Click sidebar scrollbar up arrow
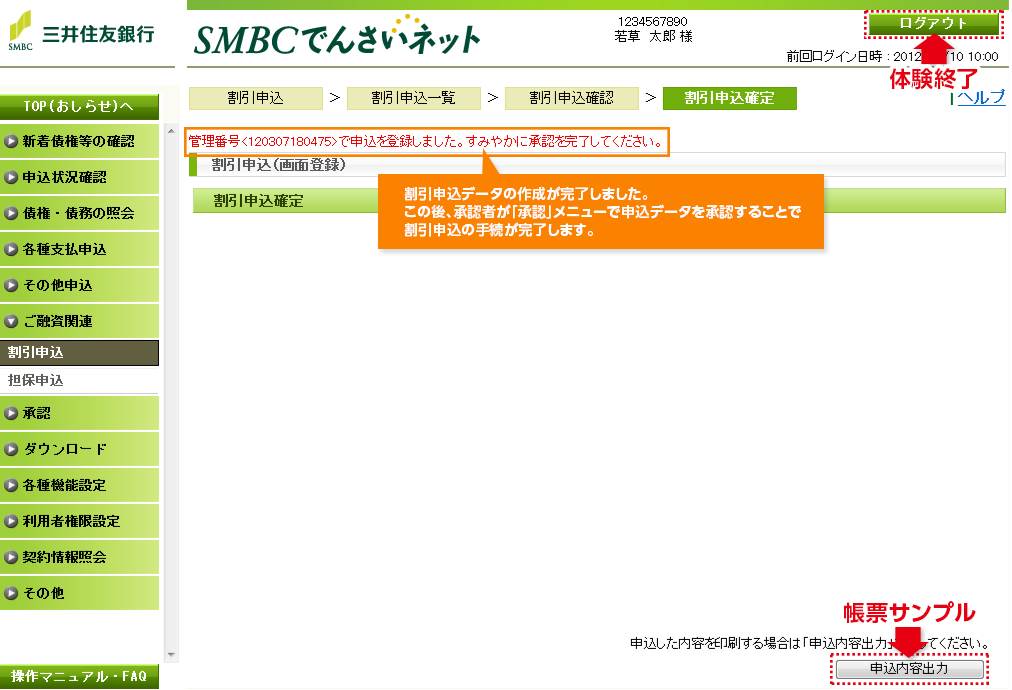This screenshot has height=690, width=1012. coord(172,132)
